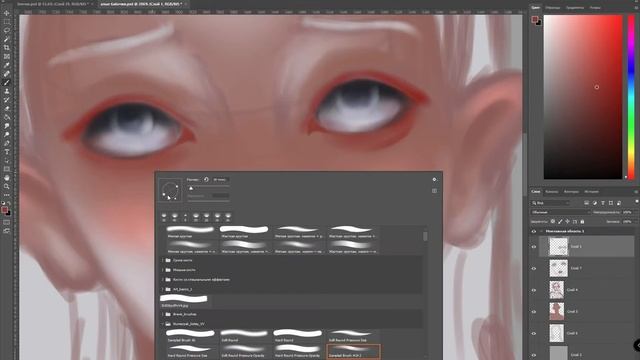Select the Move tool
The height and width of the screenshot is (360, 640).
(7, 13)
